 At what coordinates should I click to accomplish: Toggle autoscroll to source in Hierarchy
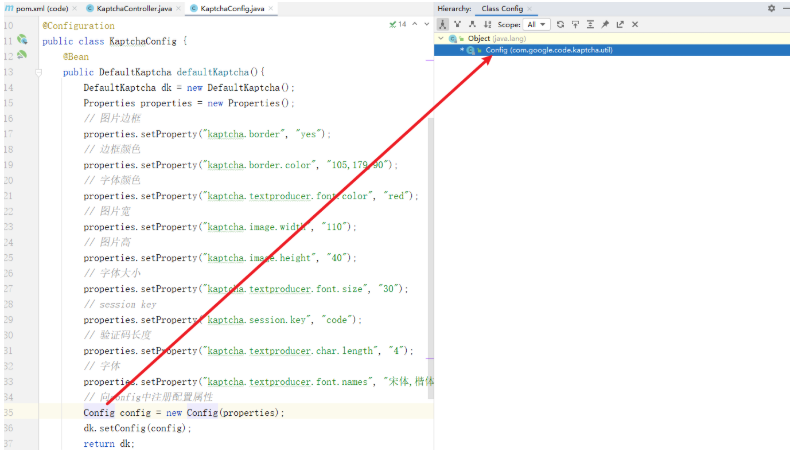tap(575, 24)
